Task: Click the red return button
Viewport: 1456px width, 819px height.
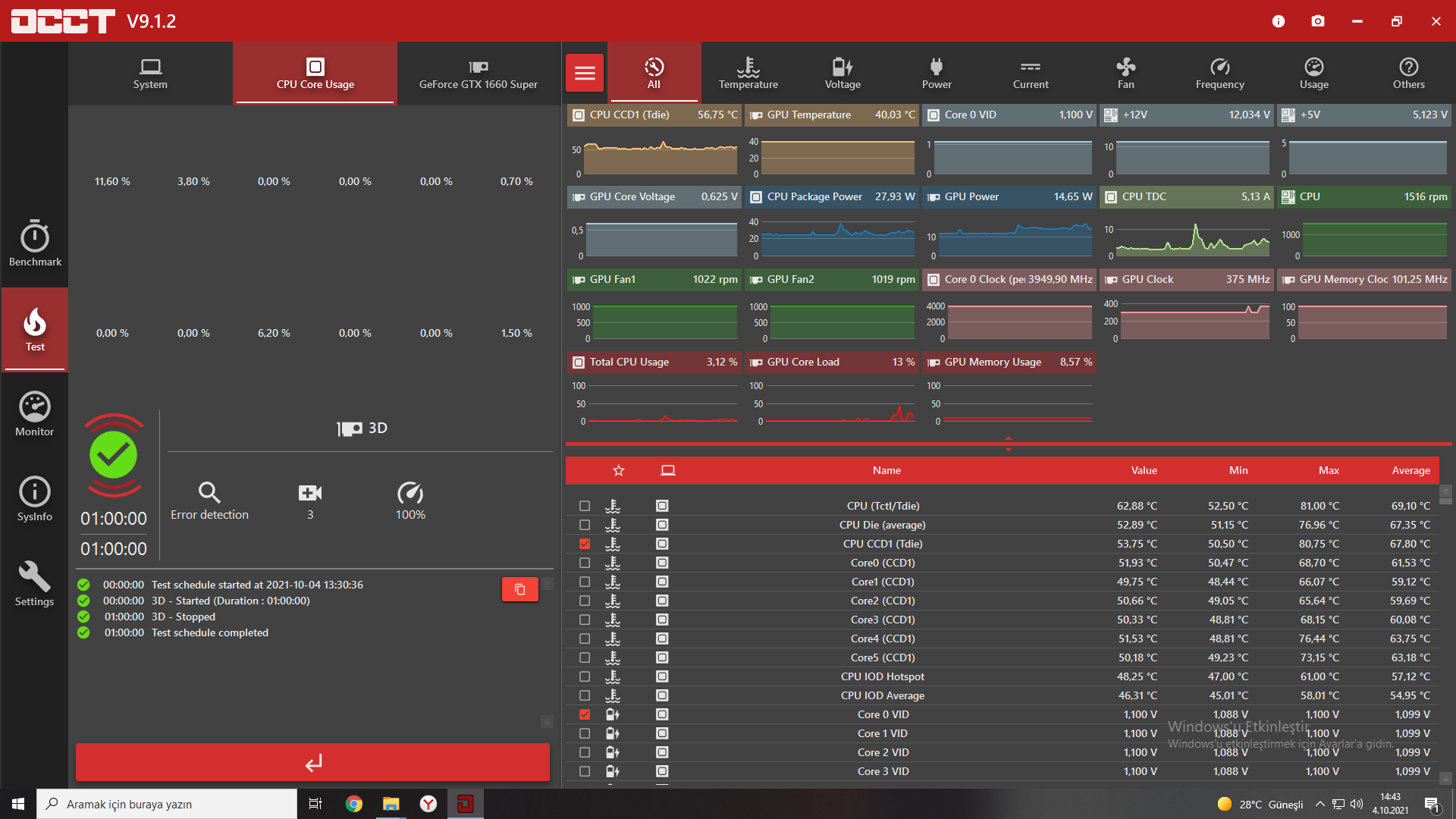Action: tap(312, 762)
